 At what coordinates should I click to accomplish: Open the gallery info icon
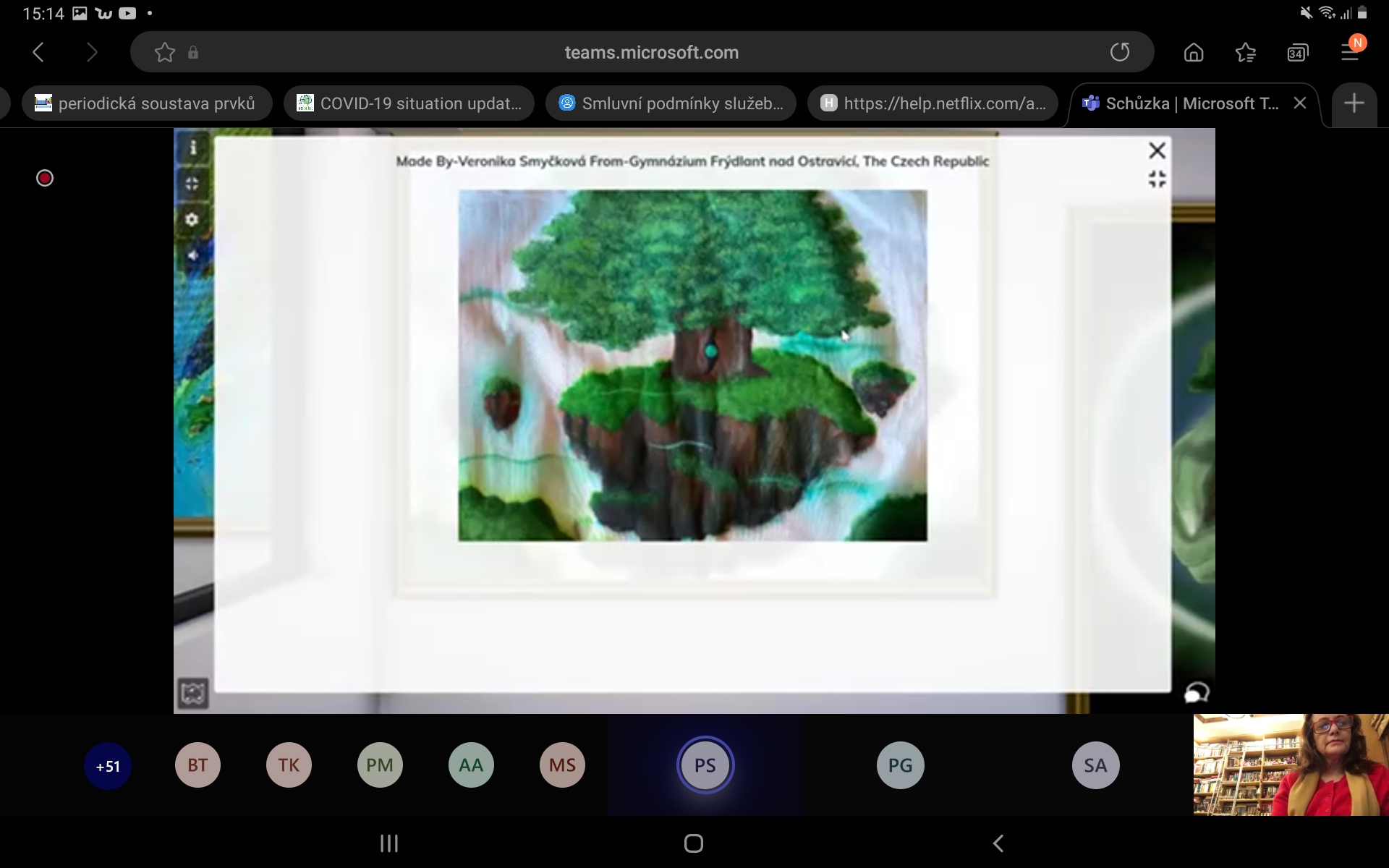click(192, 148)
